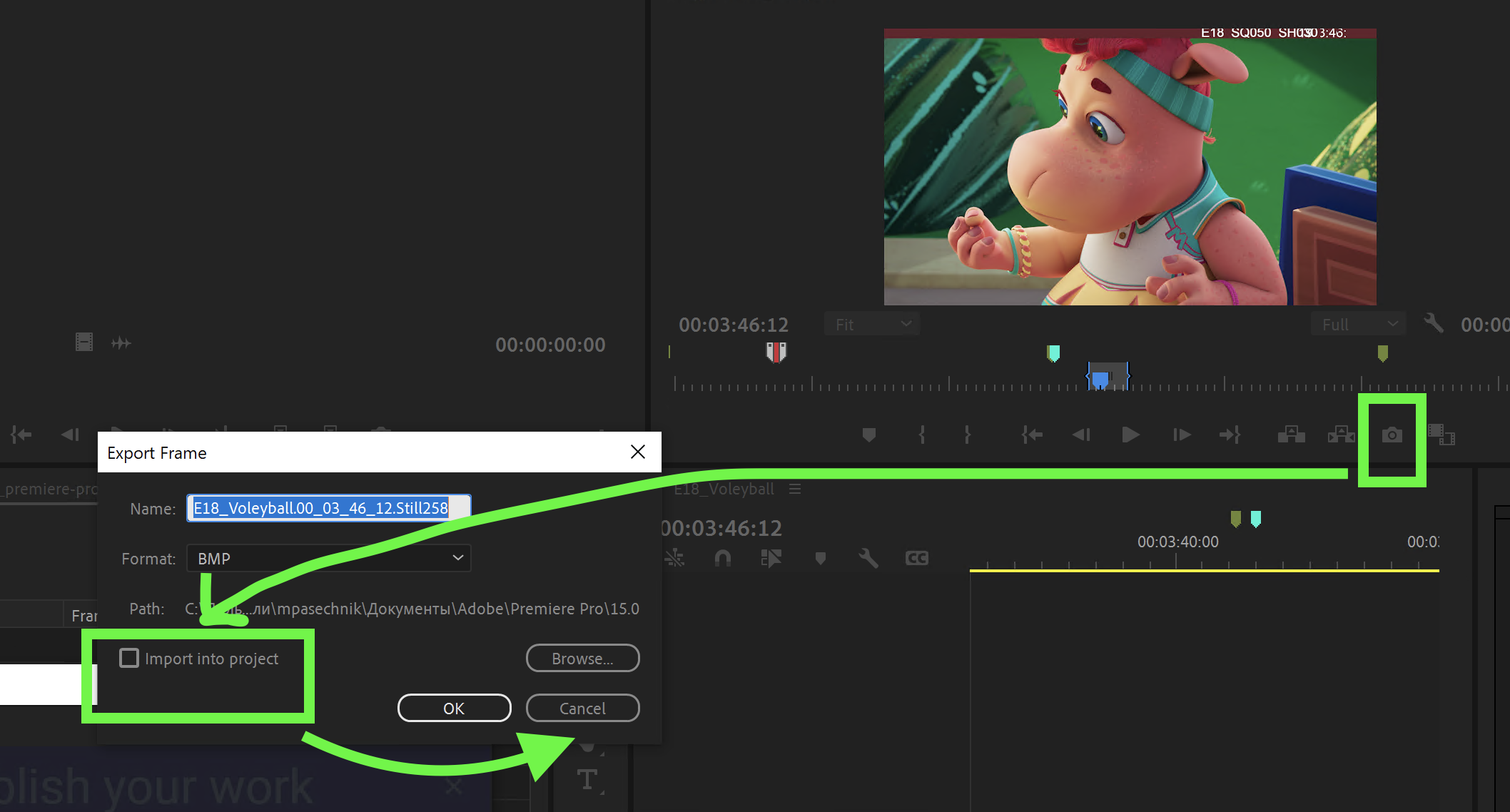Confirm export with OK button

(x=454, y=708)
